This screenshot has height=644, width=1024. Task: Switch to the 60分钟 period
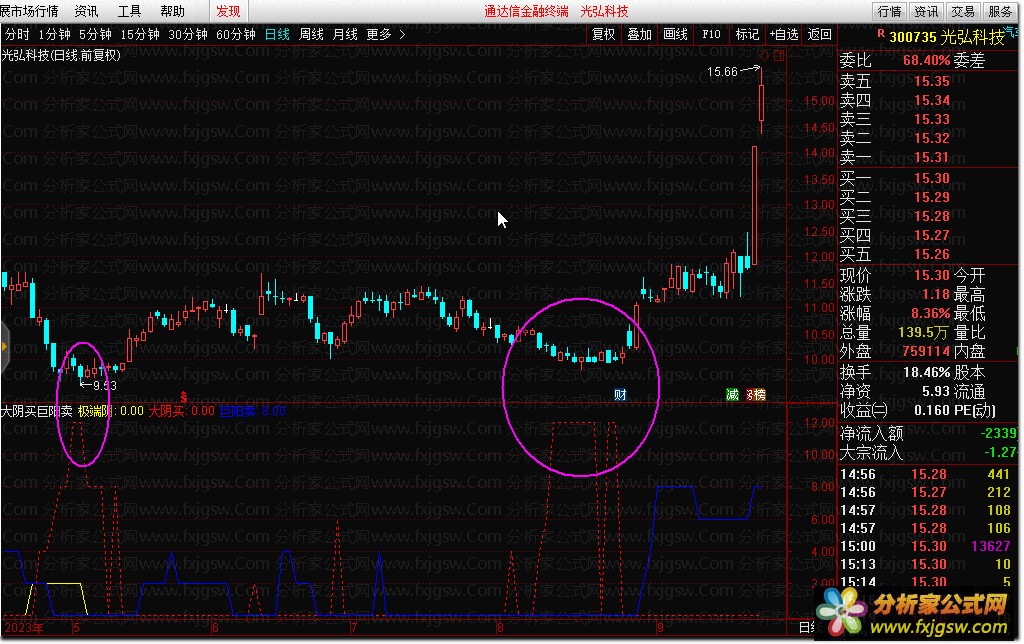pyautogui.click(x=236, y=34)
